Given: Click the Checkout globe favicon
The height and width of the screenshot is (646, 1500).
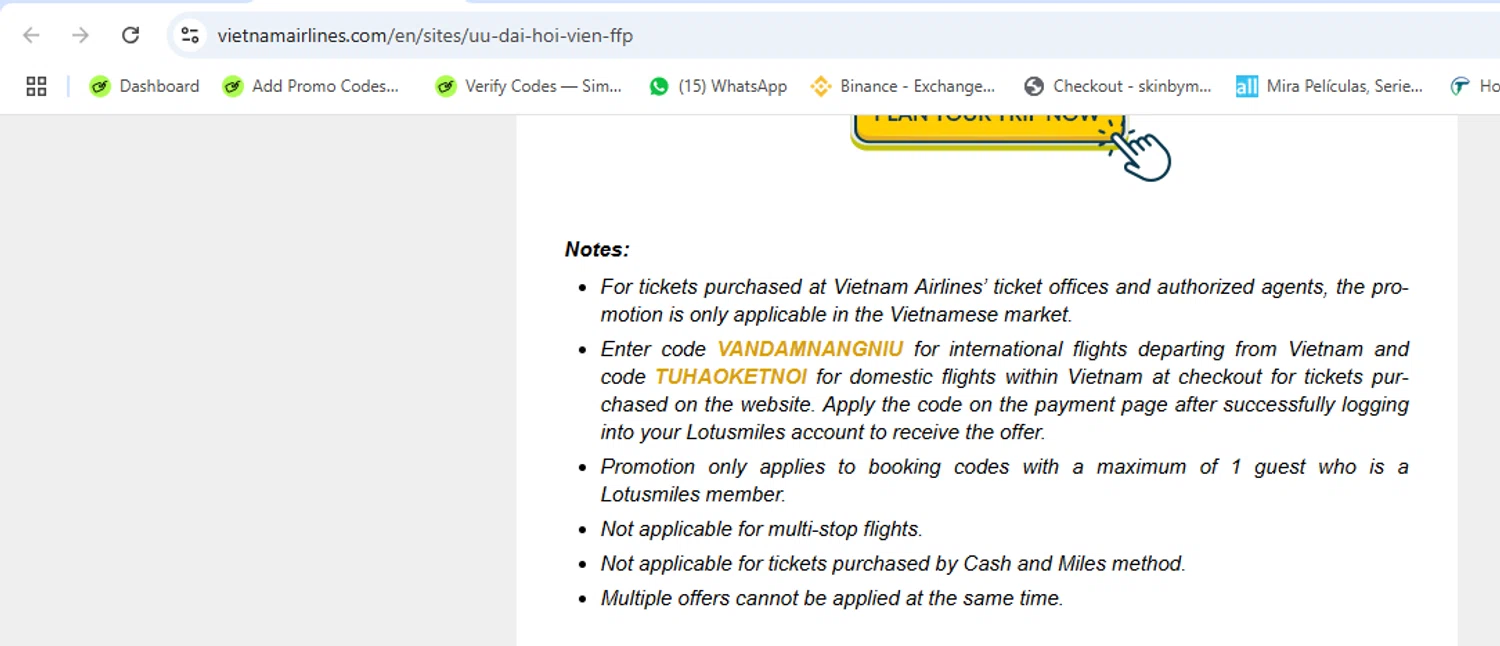Looking at the screenshot, I should pyautogui.click(x=1035, y=87).
